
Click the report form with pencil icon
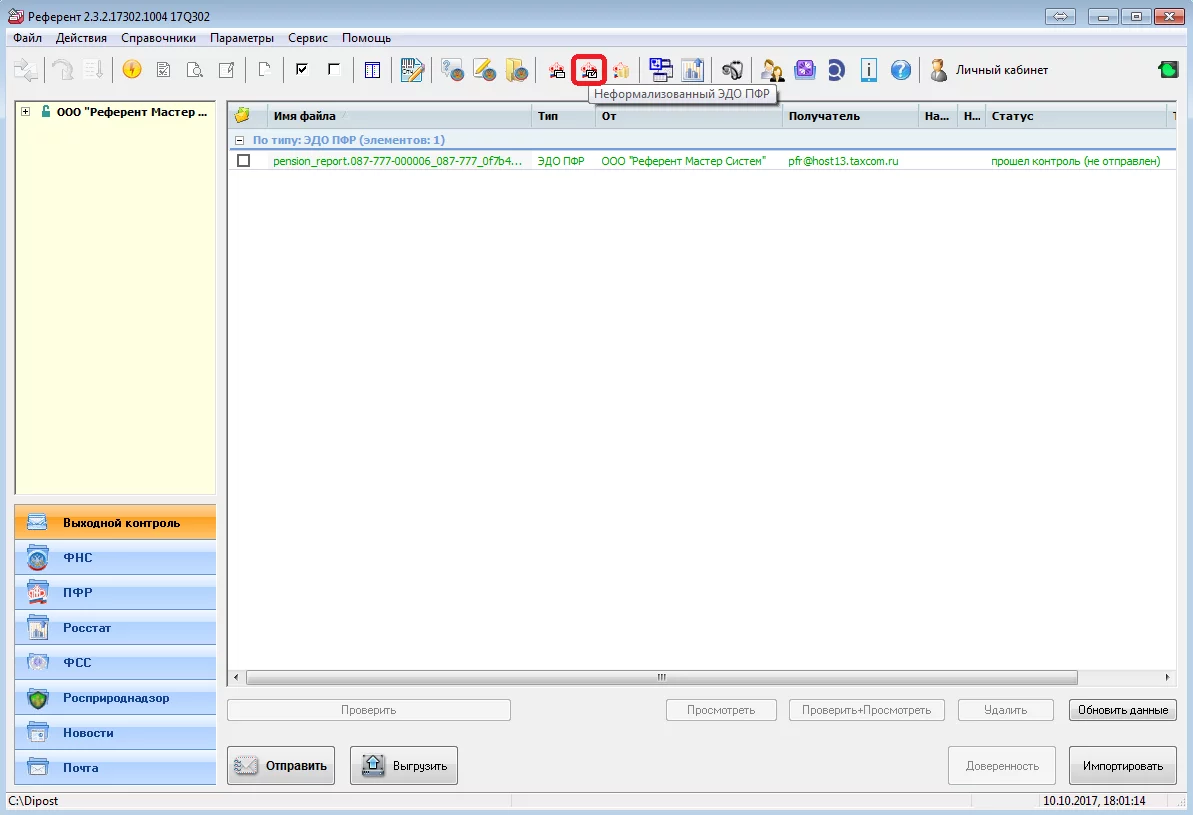pos(412,70)
